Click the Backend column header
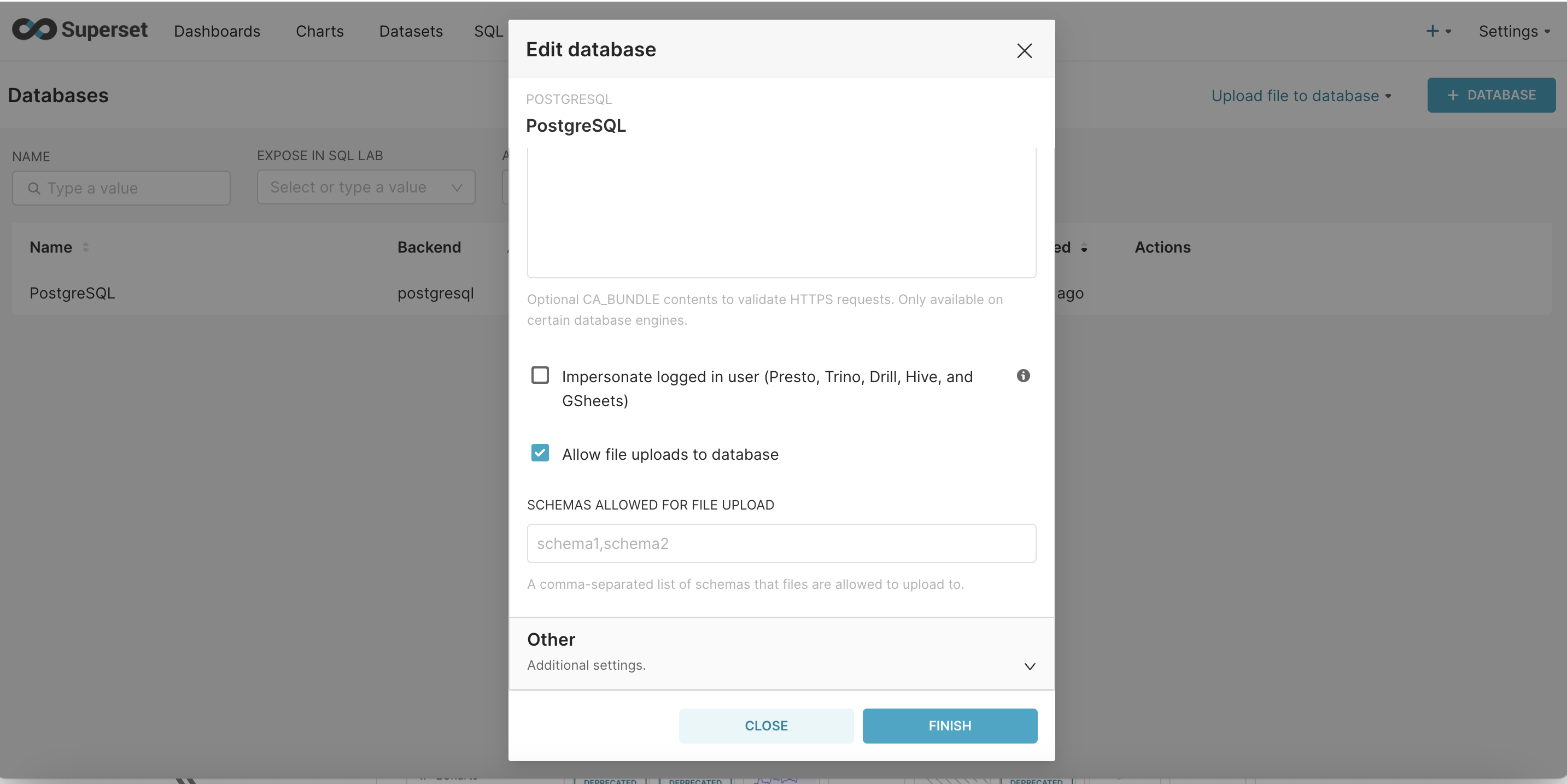The image size is (1567, 784). pos(429,247)
